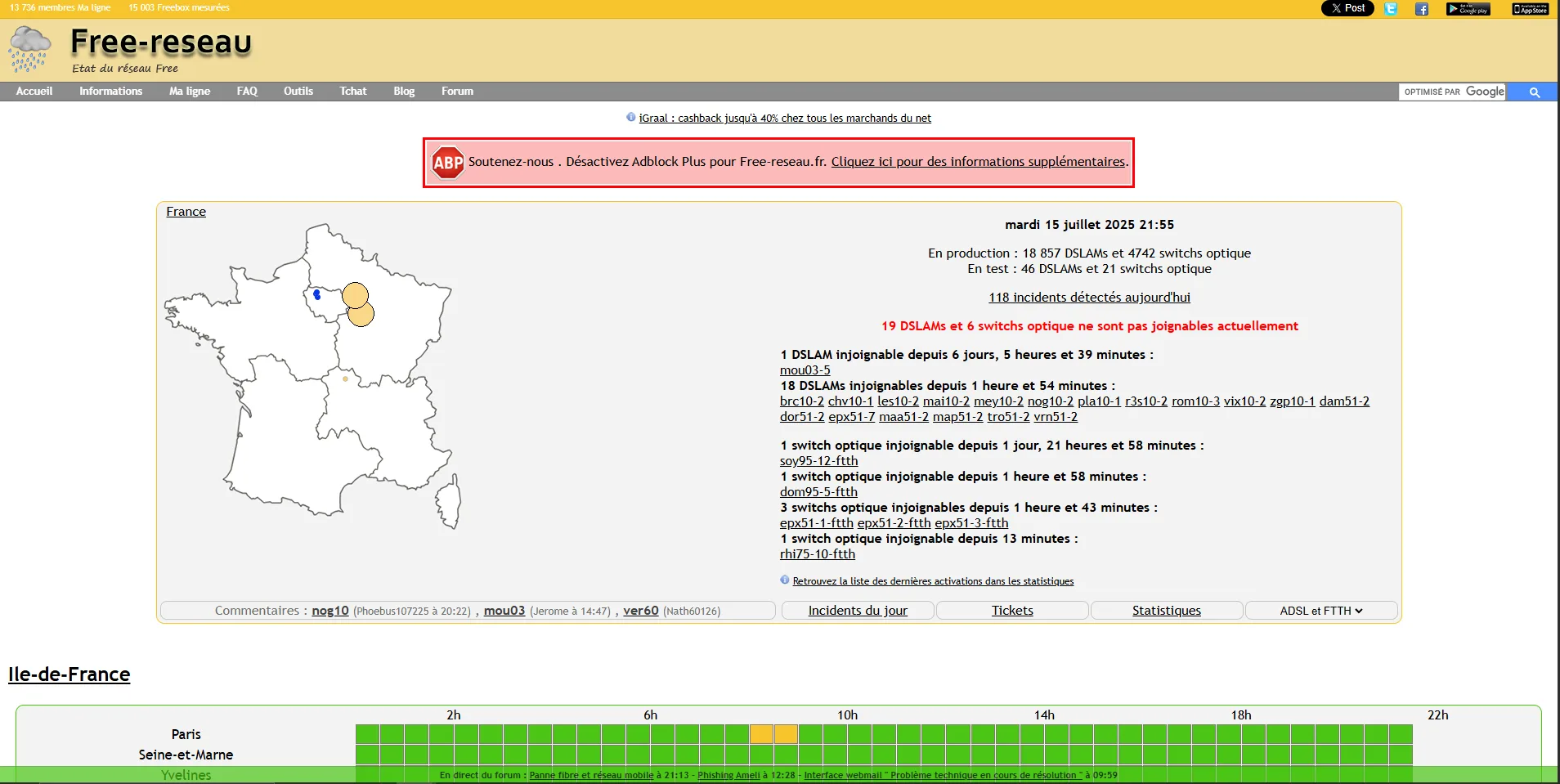
Task: Open the mou03 comment link
Action: pos(504,611)
